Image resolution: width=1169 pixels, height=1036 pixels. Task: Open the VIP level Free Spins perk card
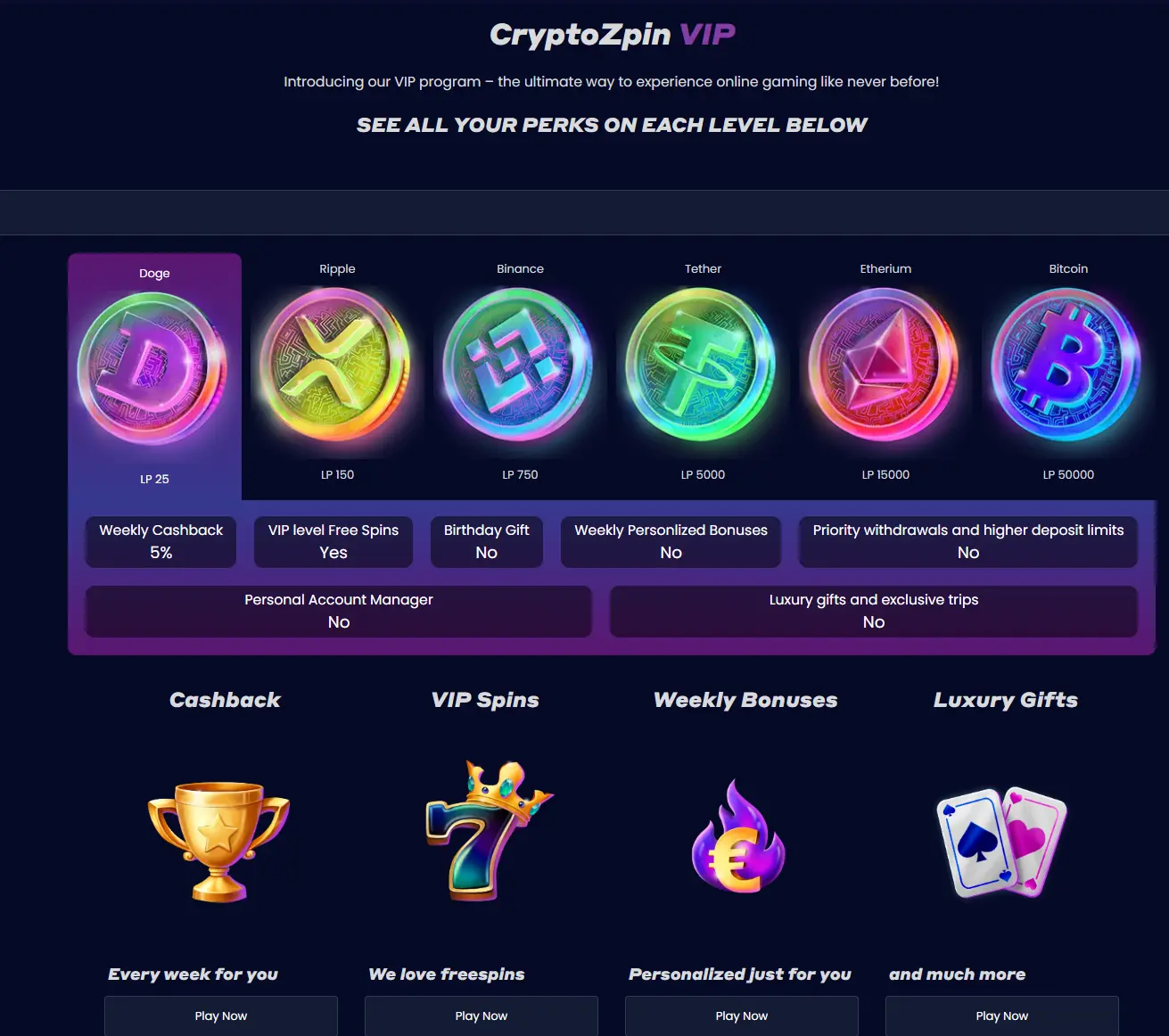coord(333,541)
